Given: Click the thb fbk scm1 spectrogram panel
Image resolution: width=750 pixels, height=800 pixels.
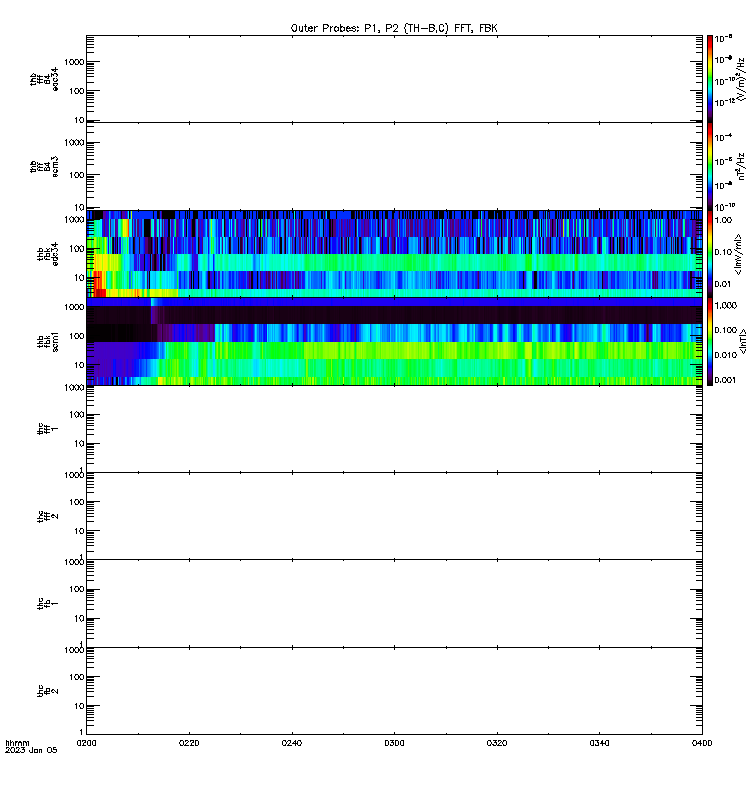Looking at the screenshot, I should (x=394, y=341).
